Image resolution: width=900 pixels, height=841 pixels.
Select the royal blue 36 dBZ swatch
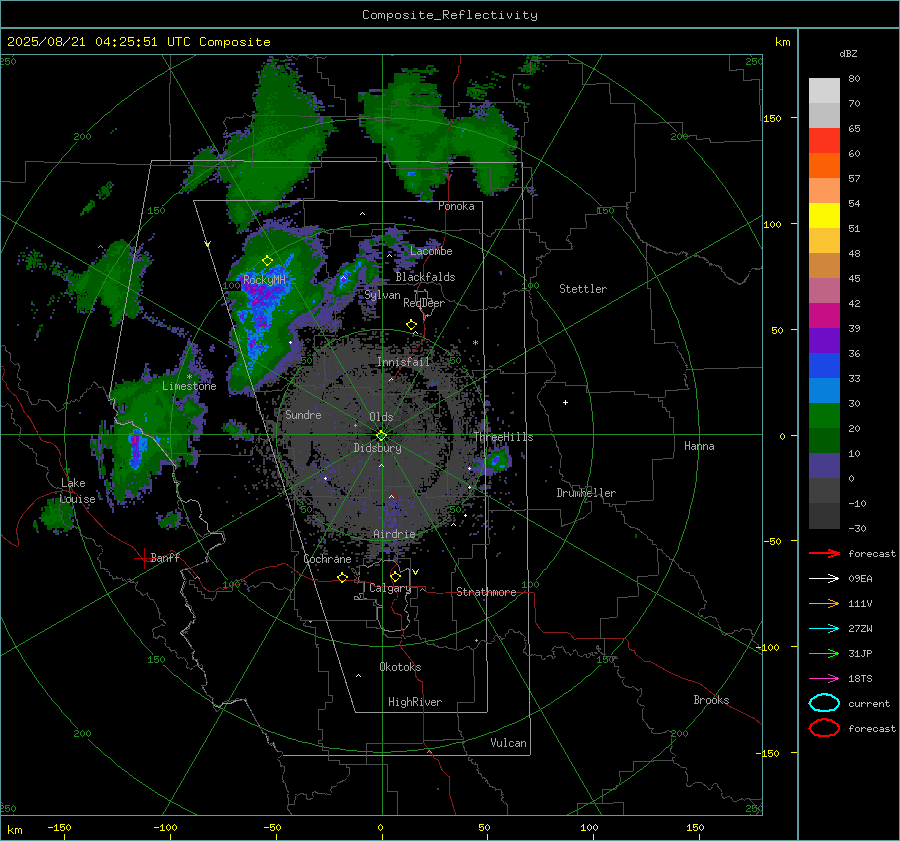tap(824, 366)
